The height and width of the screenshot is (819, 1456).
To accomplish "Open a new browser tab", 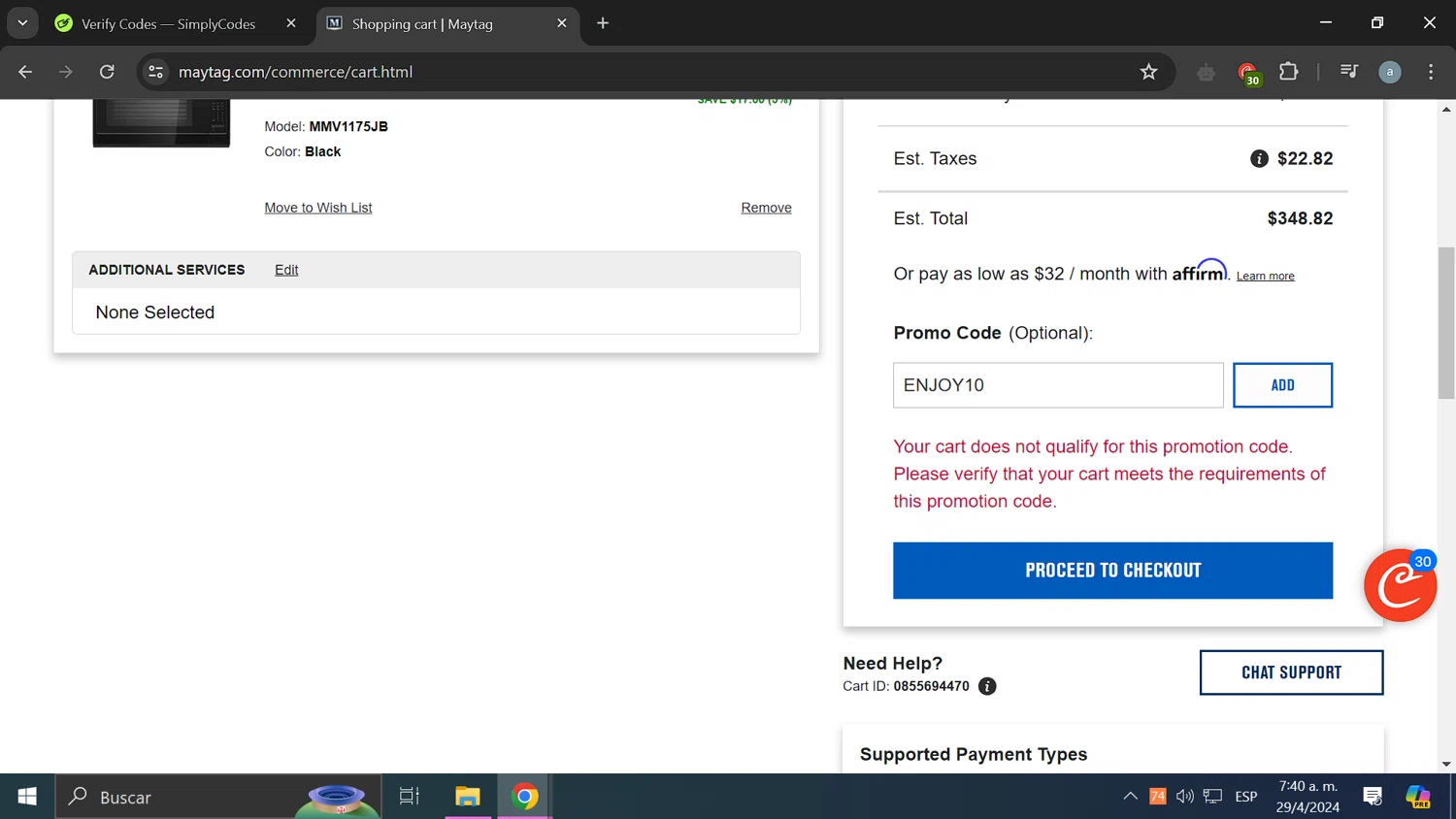I will point(603,23).
